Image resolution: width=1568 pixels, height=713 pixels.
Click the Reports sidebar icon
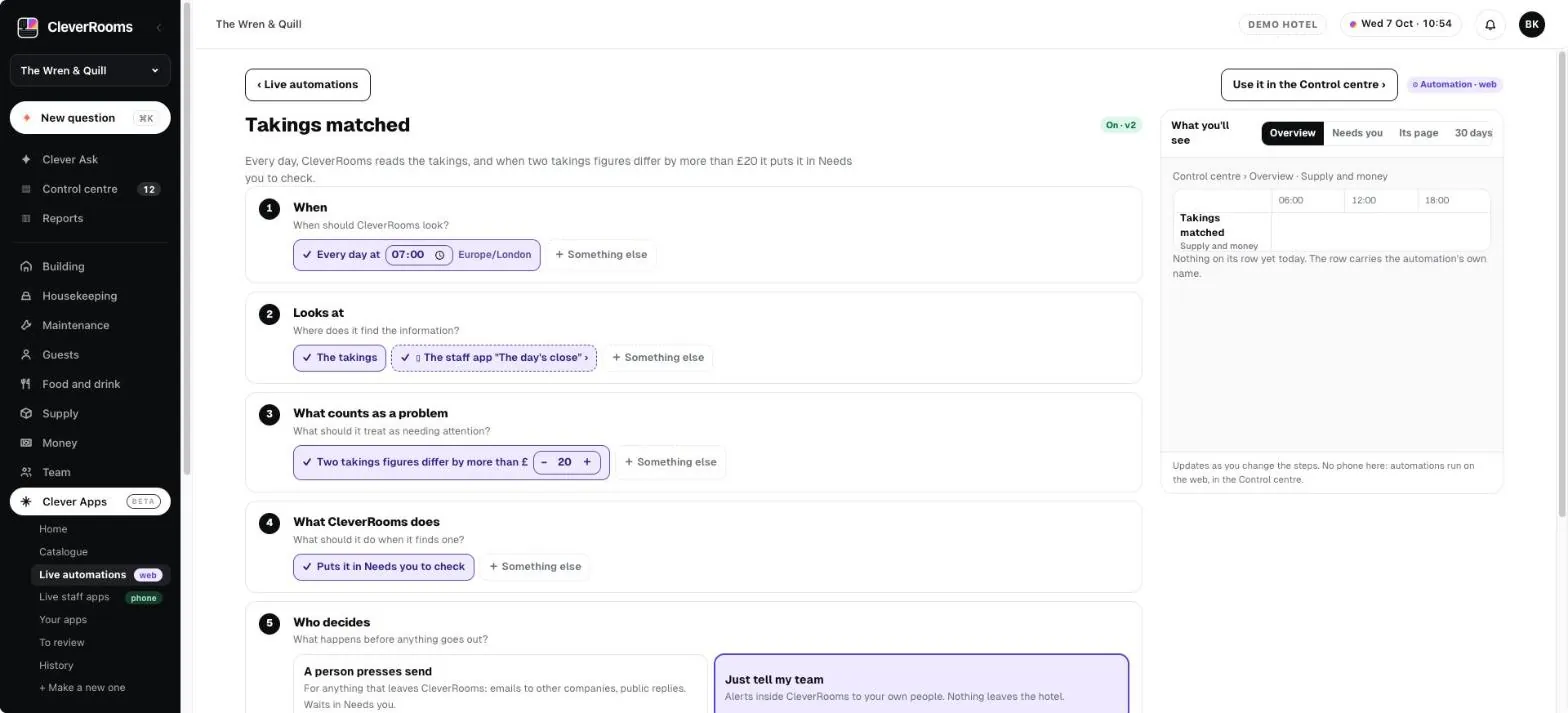coord(26,219)
